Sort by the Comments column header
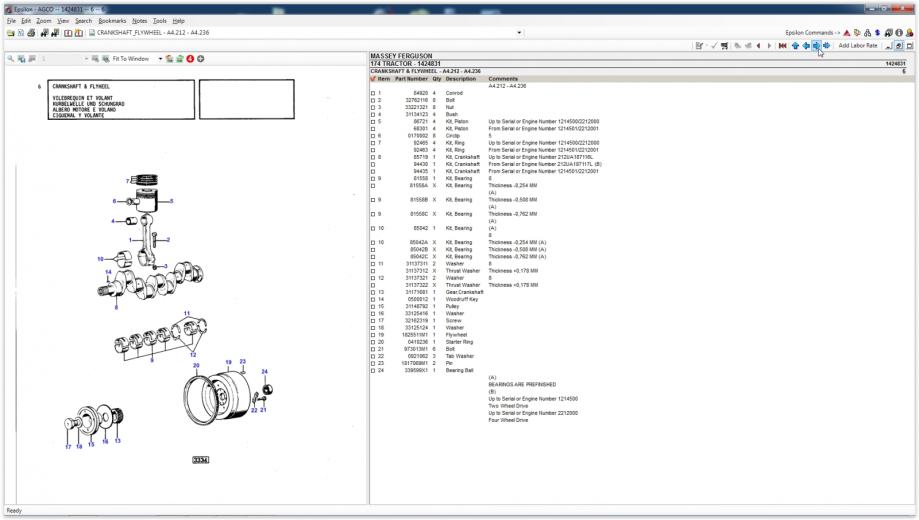919x520 pixels. 503,79
